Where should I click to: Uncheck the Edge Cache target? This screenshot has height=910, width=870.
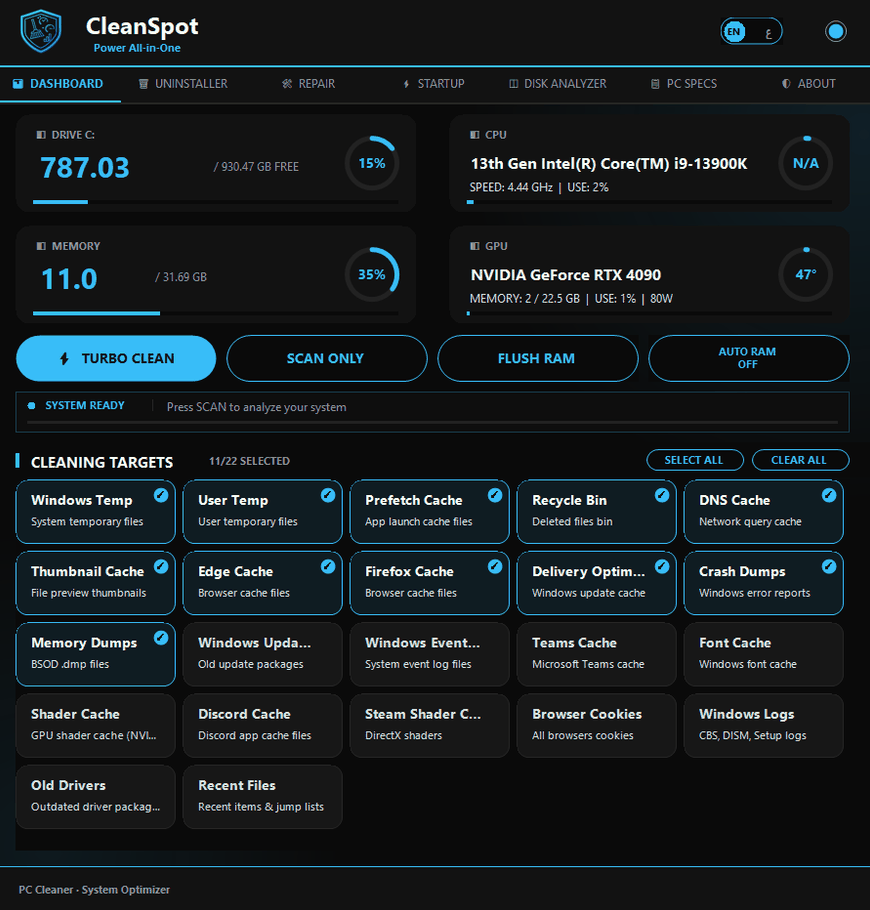click(262, 583)
